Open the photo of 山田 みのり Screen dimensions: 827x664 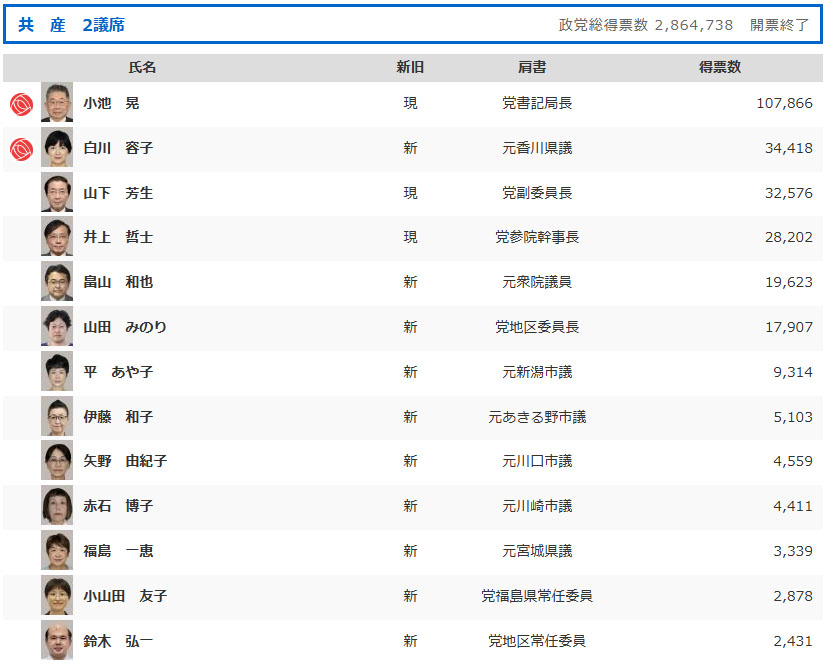(57, 326)
